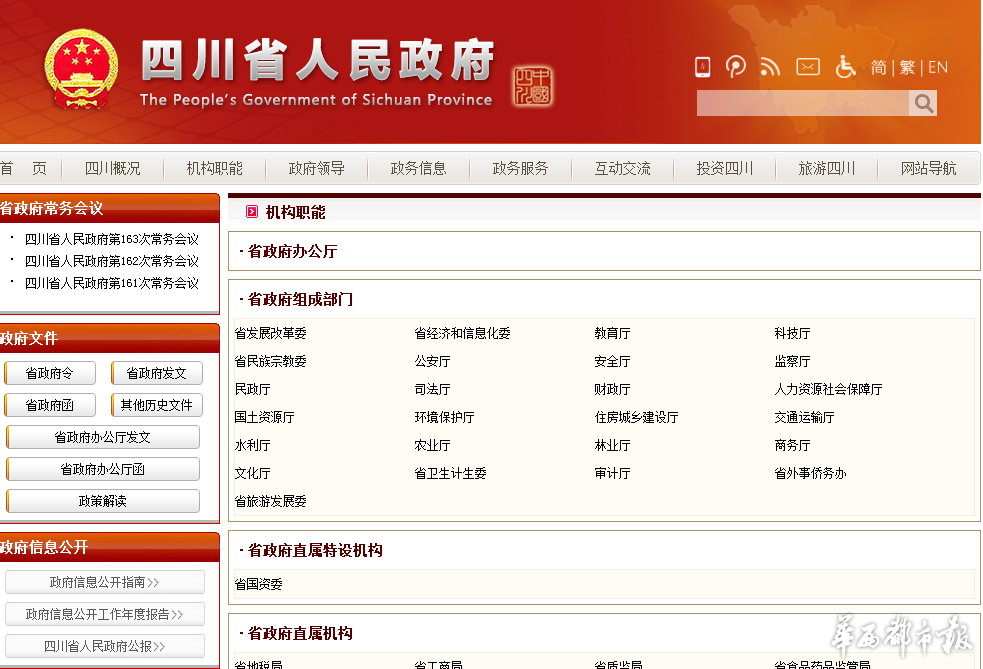Viewport: 983px width, 669px height.
Task: Click the 省政府令 button
Action: click(x=50, y=373)
